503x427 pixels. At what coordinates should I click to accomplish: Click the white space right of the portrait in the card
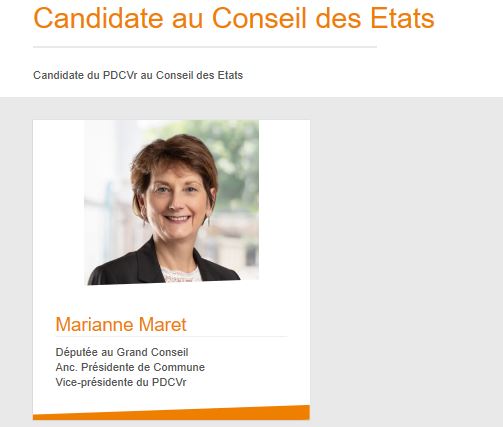tap(285, 202)
